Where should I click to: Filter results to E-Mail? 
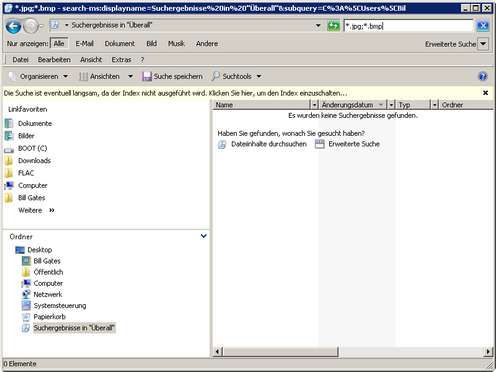click(85, 44)
